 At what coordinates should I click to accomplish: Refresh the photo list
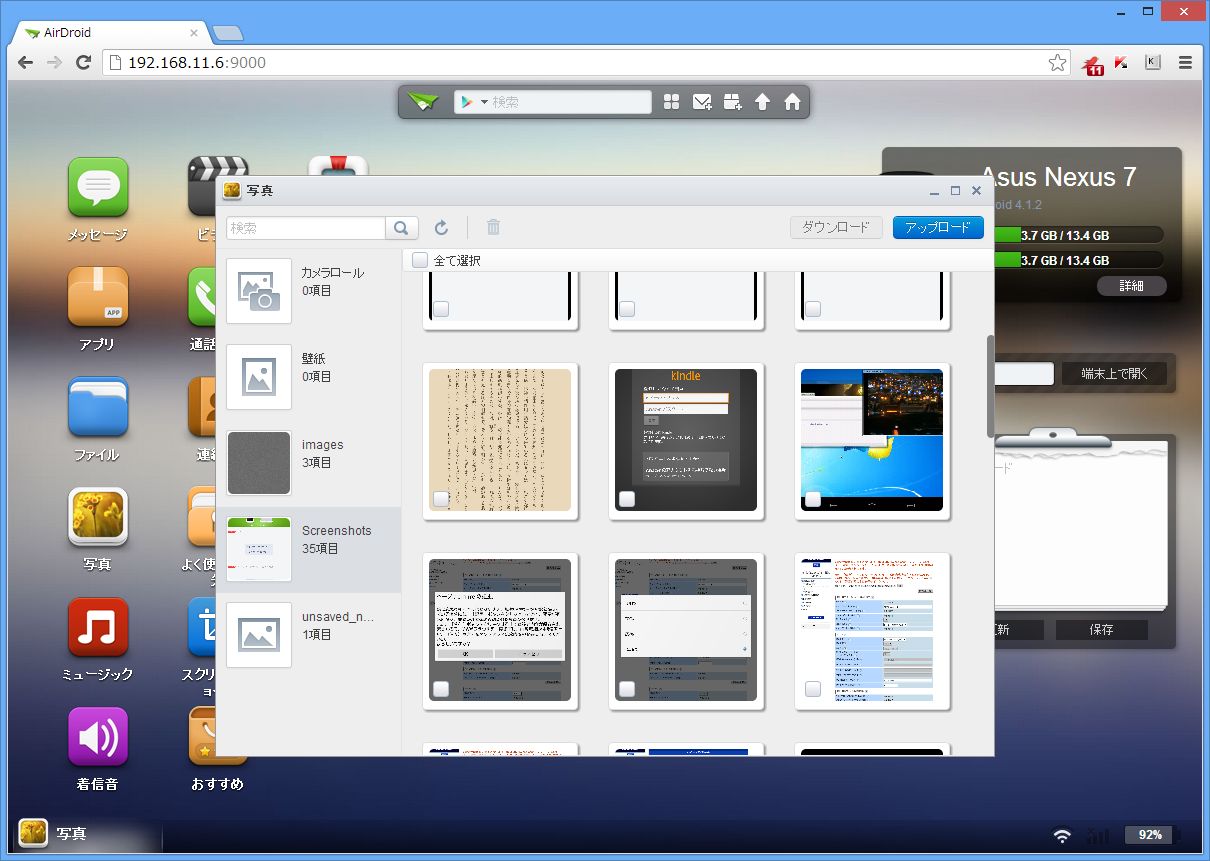tap(441, 228)
